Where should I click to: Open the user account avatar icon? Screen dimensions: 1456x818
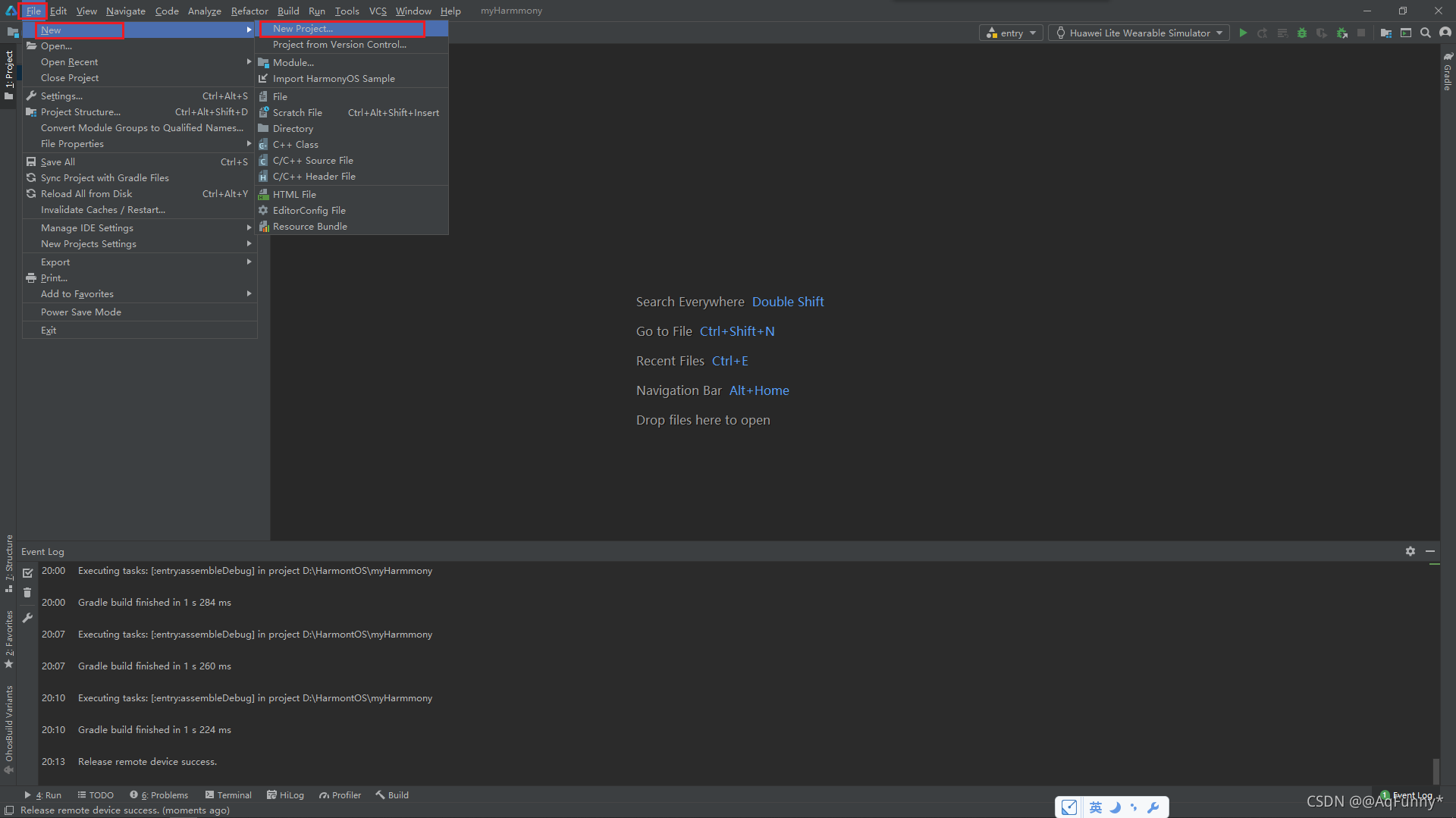[1445, 33]
